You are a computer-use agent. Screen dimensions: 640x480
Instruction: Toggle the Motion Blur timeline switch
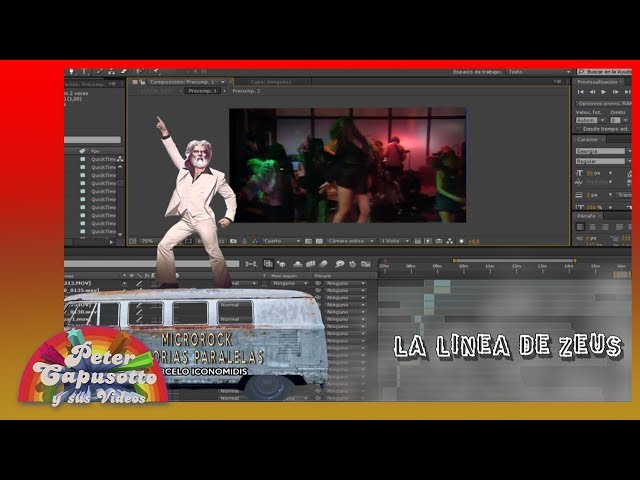pyautogui.click(x=324, y=264)
